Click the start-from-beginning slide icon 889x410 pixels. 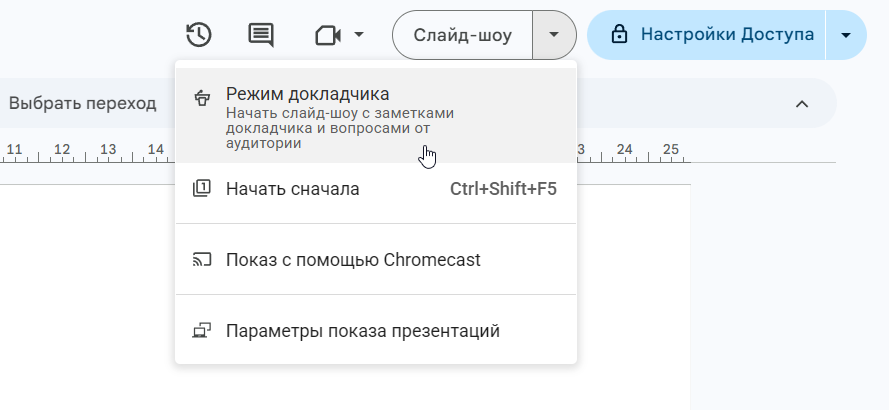[202, 188]
